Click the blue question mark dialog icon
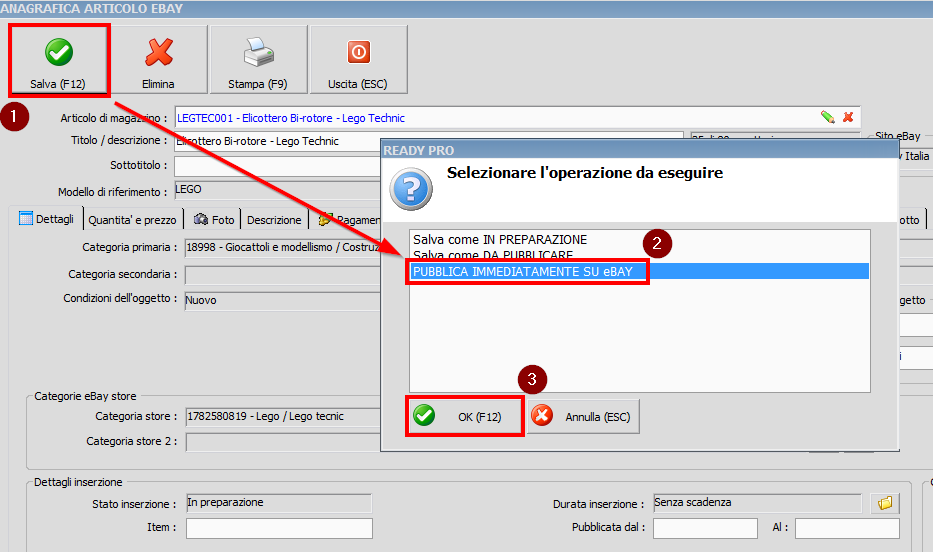This screenshot has height=552, width=933. pos(411,189)
